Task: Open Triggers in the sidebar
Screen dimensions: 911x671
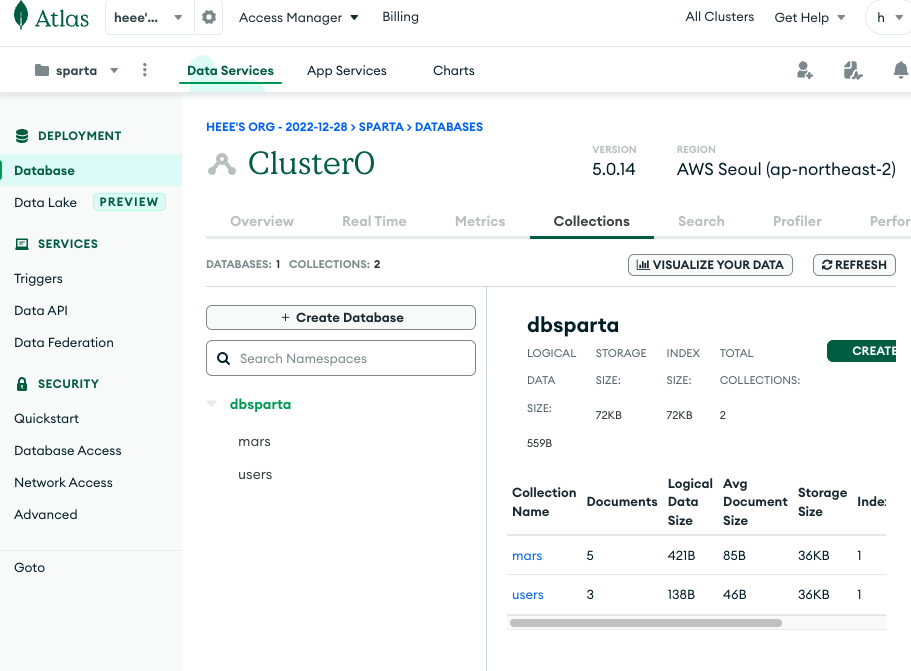Action: 38,279
